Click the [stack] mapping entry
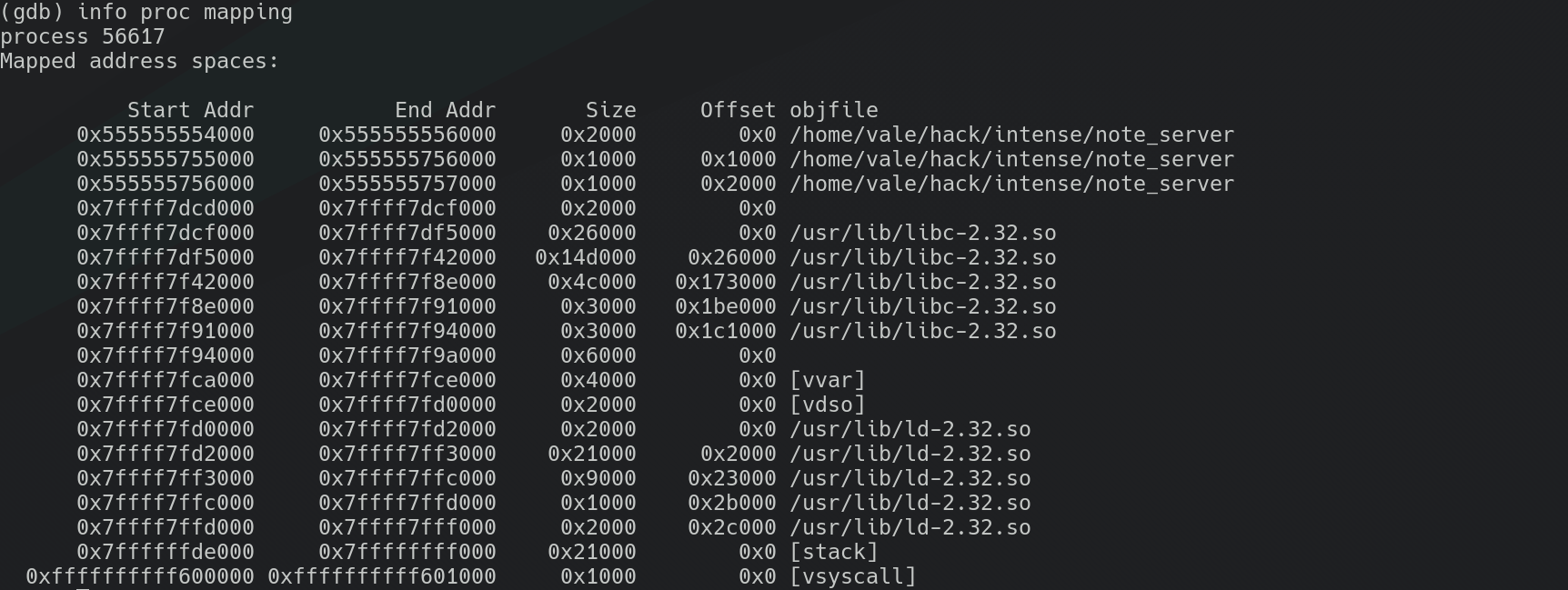Viewport: 1568px width, 590px height. [x=834, y=553]
